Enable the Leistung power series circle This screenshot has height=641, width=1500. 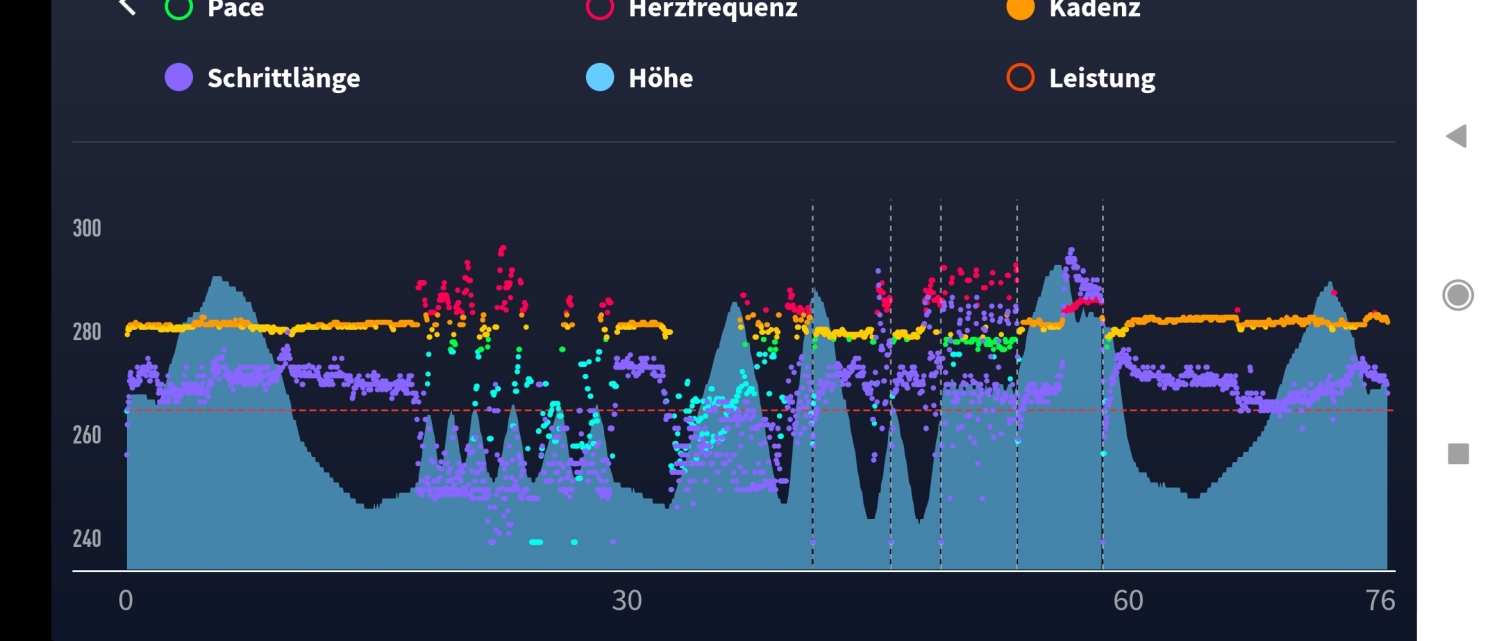coord(1020,78)
